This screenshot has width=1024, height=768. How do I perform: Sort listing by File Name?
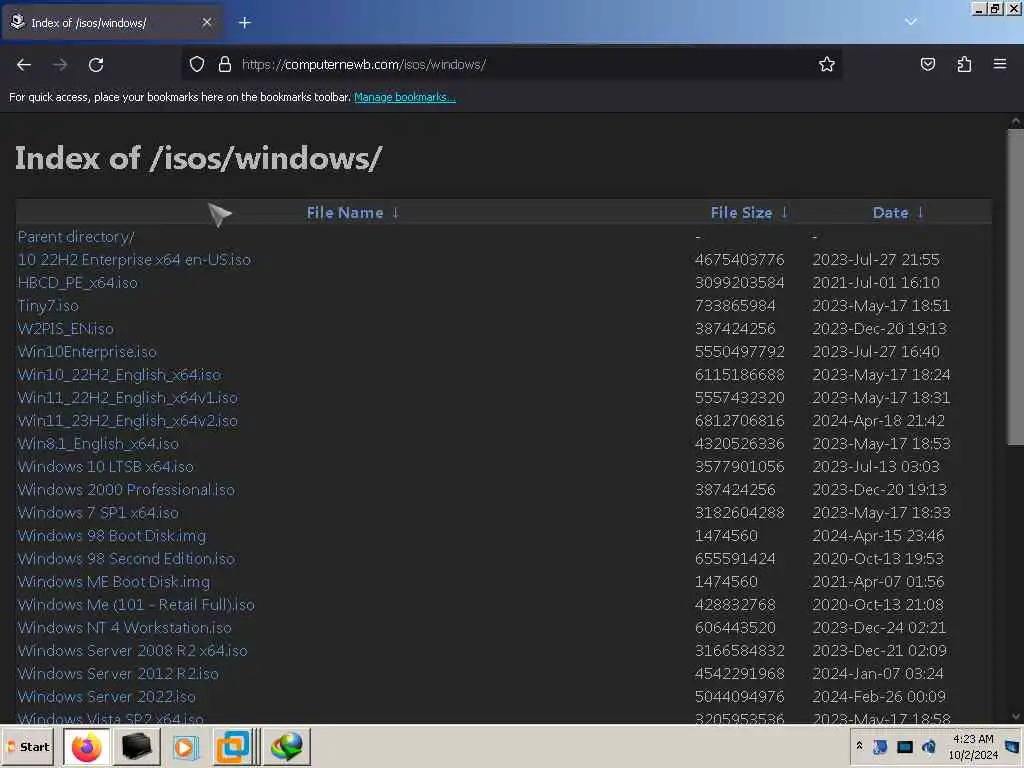[x=345, y=213]
